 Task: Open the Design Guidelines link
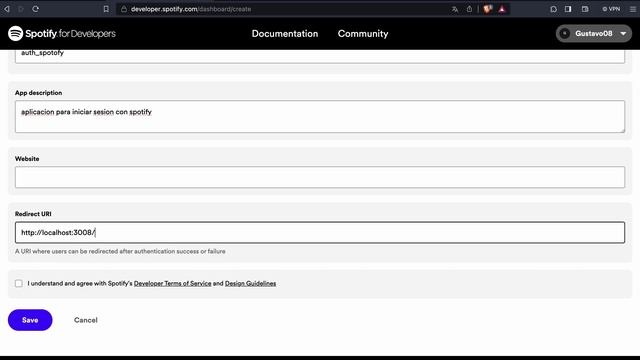(250, 283)
